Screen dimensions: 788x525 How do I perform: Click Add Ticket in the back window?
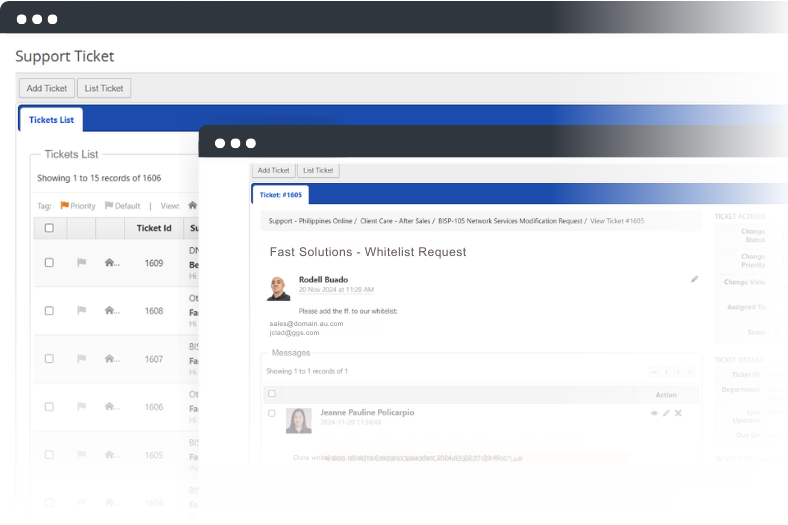[47, 88]
